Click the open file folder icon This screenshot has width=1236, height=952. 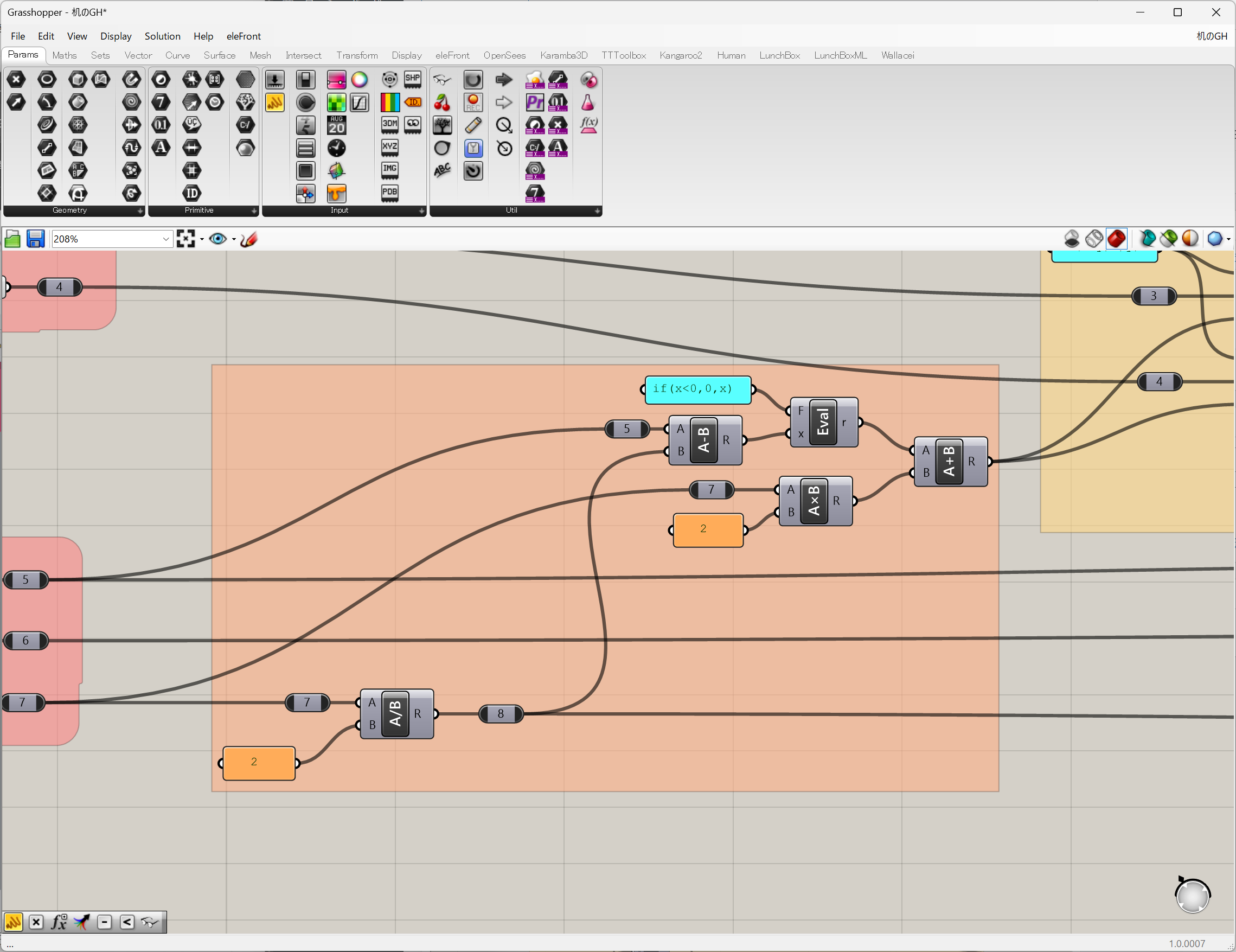coord(12,239)
